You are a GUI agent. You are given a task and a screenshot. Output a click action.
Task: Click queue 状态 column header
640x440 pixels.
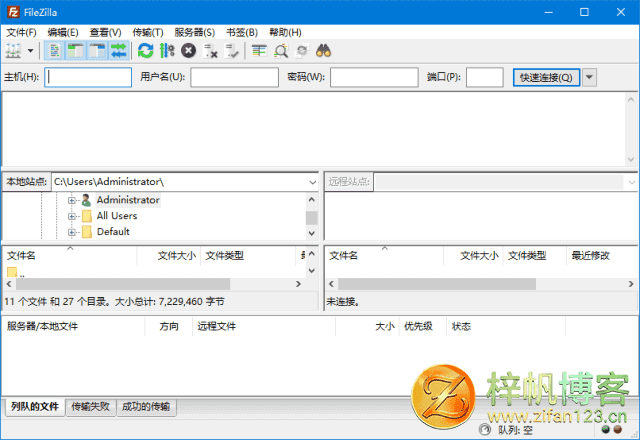pos(506,326)
